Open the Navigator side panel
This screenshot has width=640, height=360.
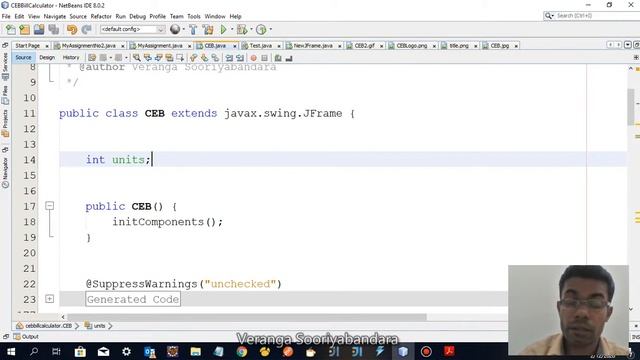pos(5,172)
